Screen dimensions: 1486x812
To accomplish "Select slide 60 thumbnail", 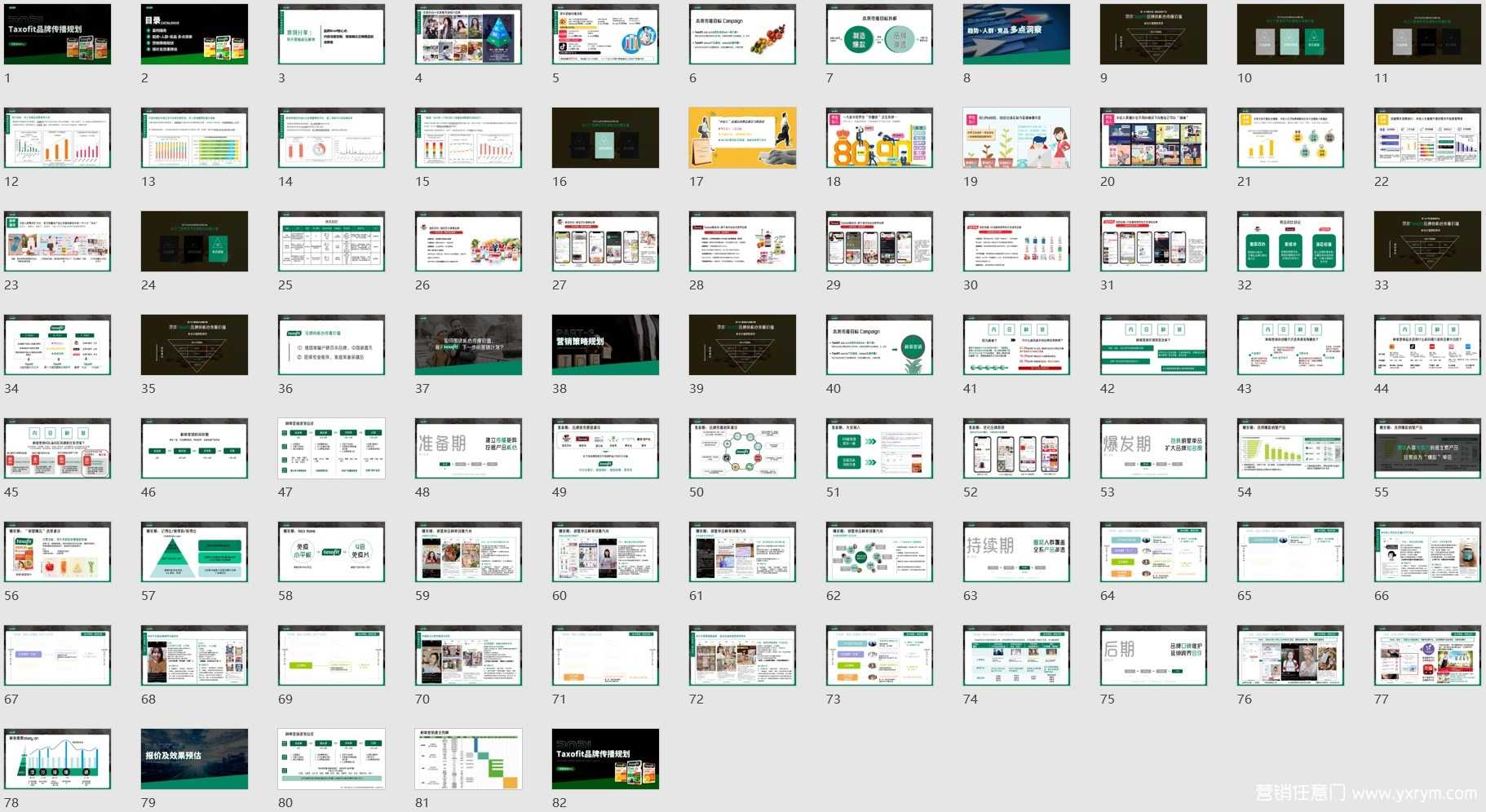I will (605, 552).
